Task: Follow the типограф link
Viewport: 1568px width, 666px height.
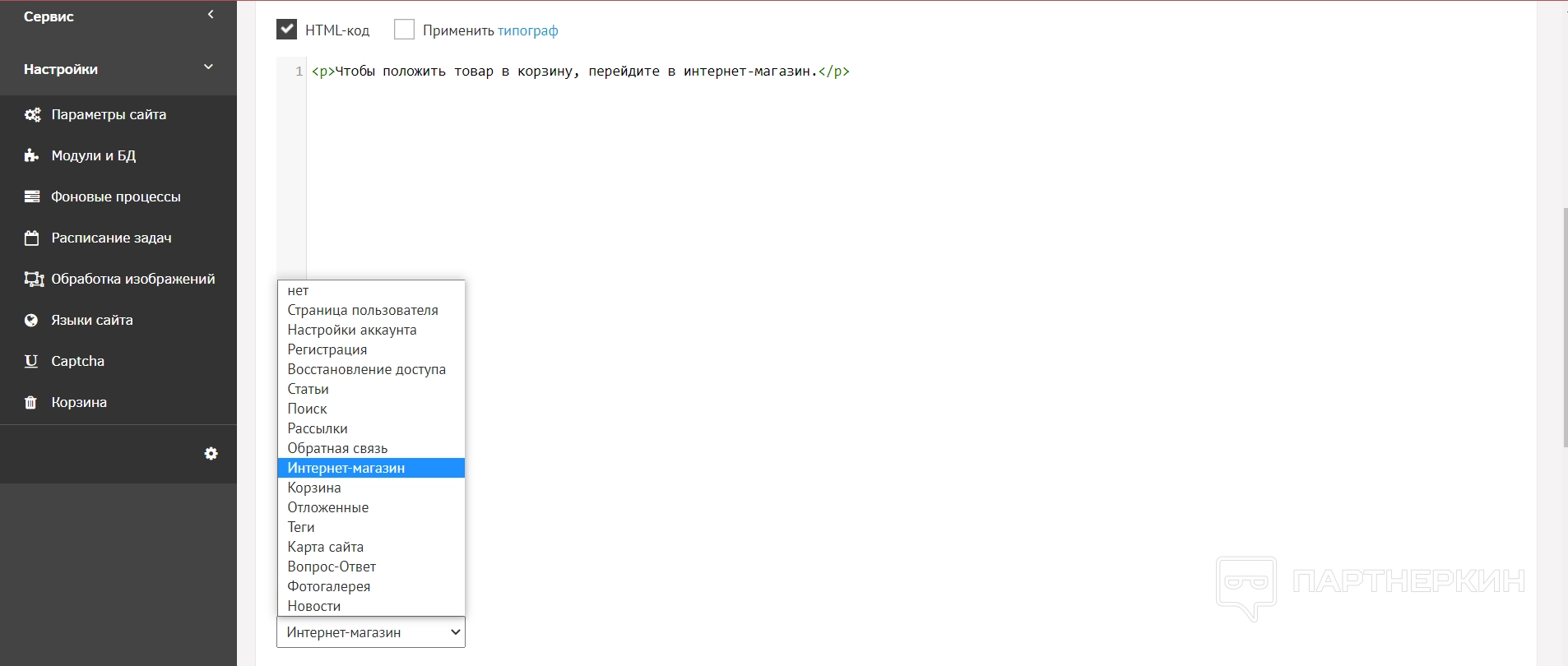Action: pos(527,30)
